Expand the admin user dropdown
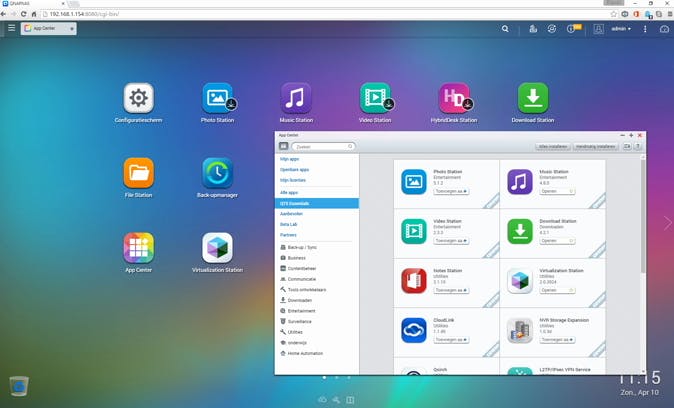The width and height of the screenshot is (674, 408). click(621, 29)
